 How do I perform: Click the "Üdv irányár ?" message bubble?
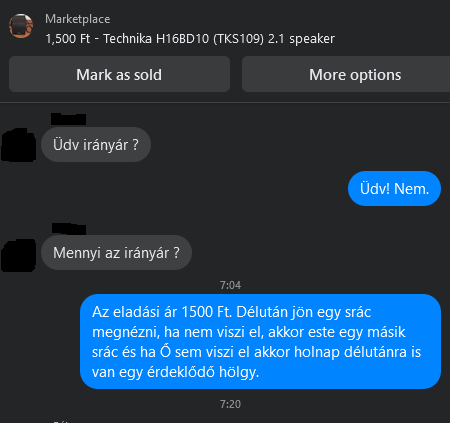click(x=96, y=145)
